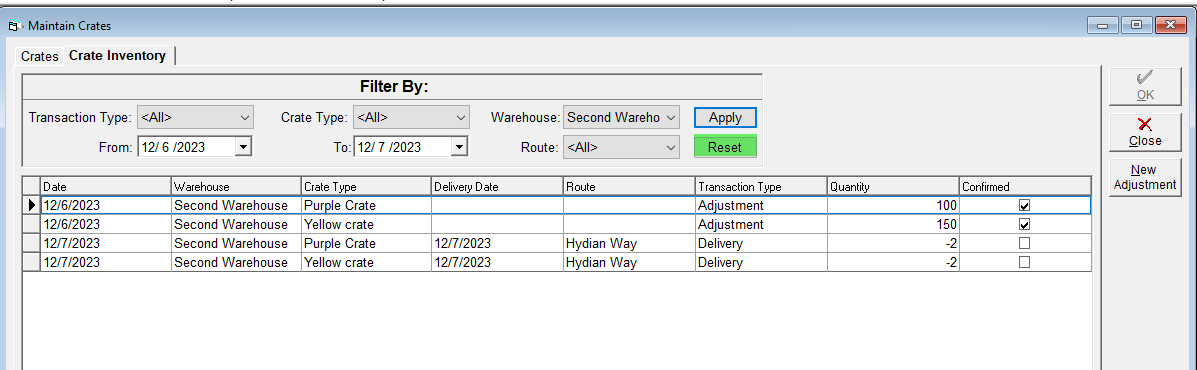Switch to the Crates tab
The height and width of the screenshot is (370, 1197).
click(x=40, y=56)
